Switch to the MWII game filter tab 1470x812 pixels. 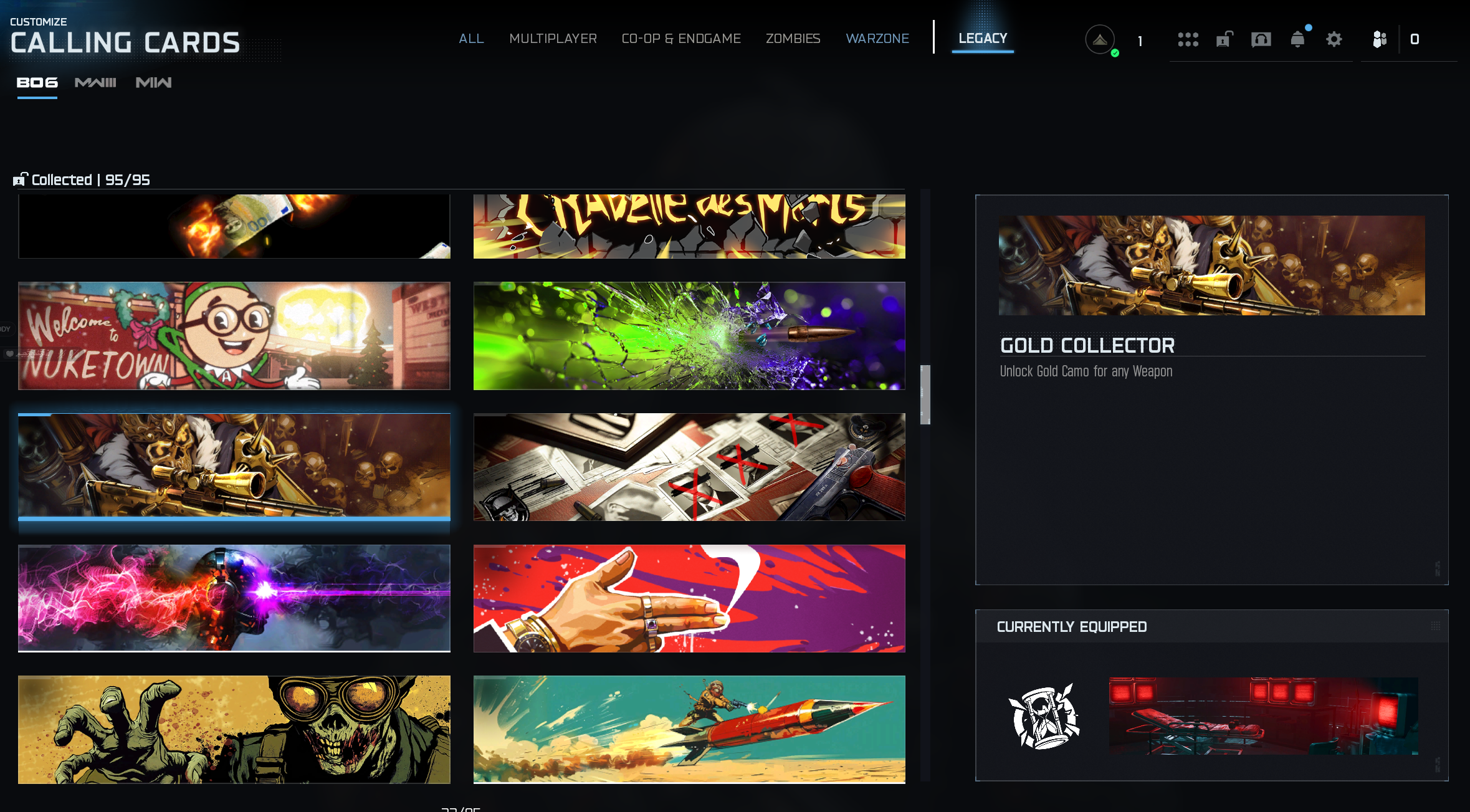coord(153,83)
